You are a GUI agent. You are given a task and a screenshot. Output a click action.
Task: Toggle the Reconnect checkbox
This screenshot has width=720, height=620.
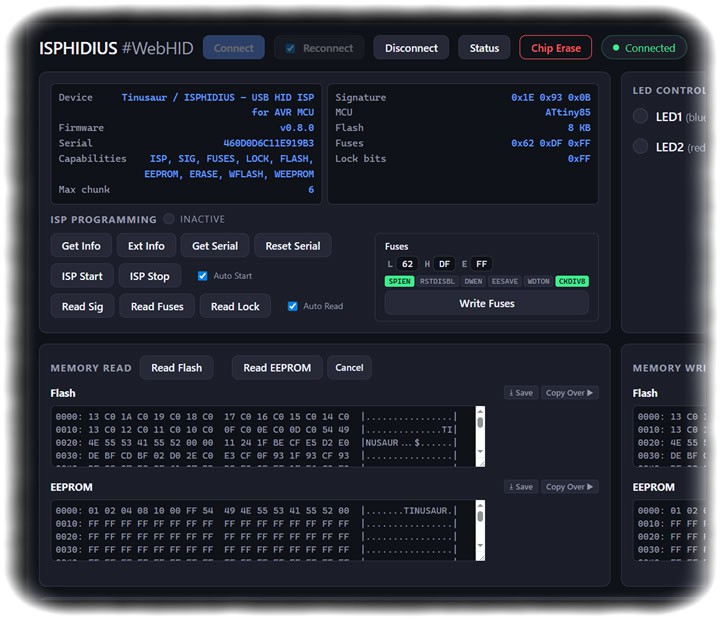290,48
